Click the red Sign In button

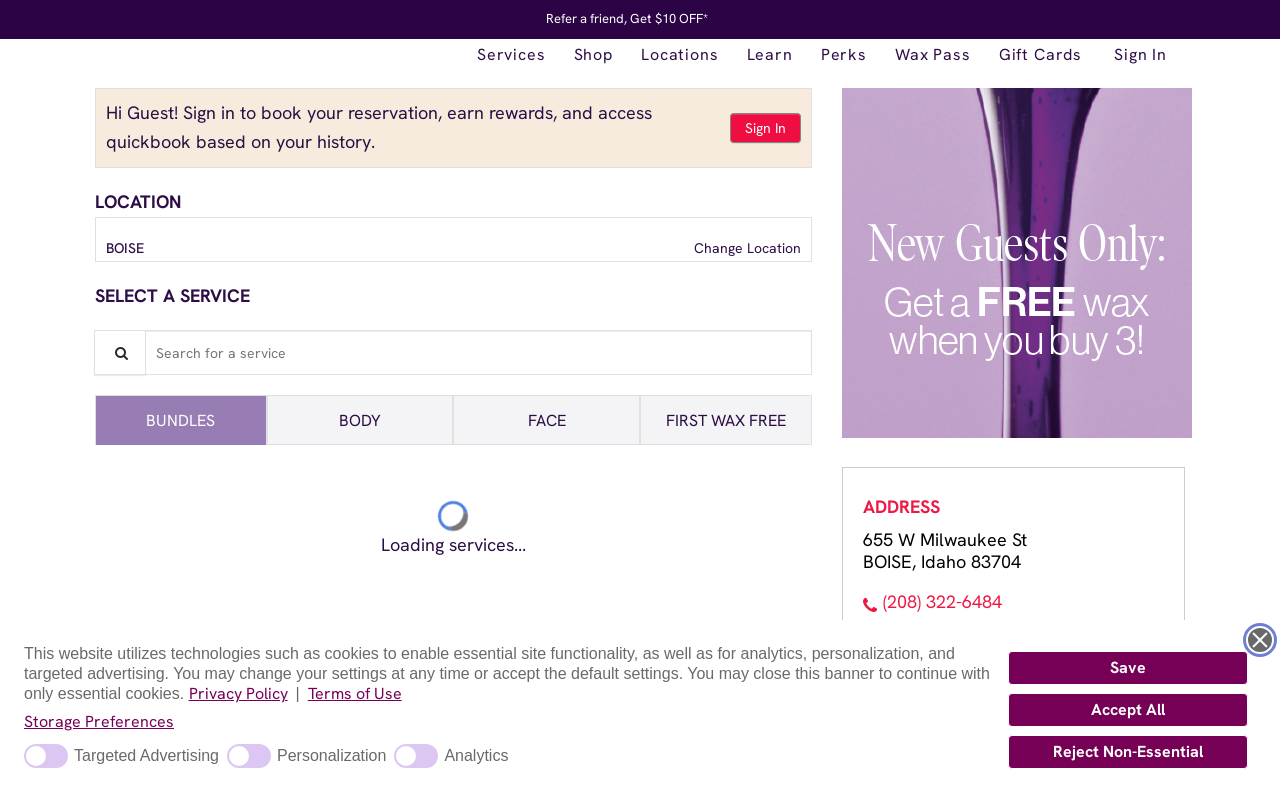765,128
